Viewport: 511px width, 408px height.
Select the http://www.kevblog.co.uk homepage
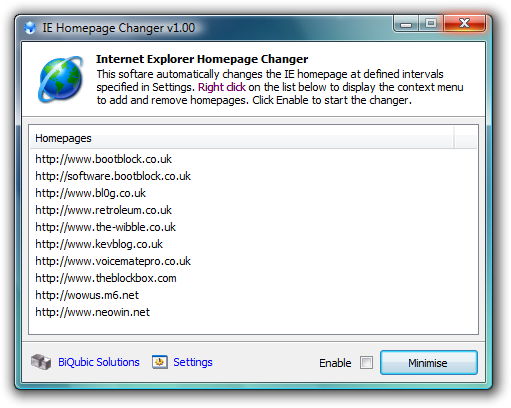pyautogui.click(x=99, y=244)
